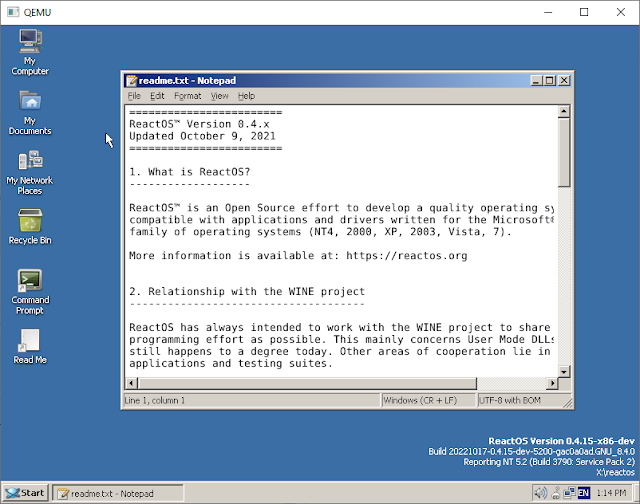Open the My Computer desktop icon
The width and height of the screenshot is (640, 504).
click(x=30, y=52)
